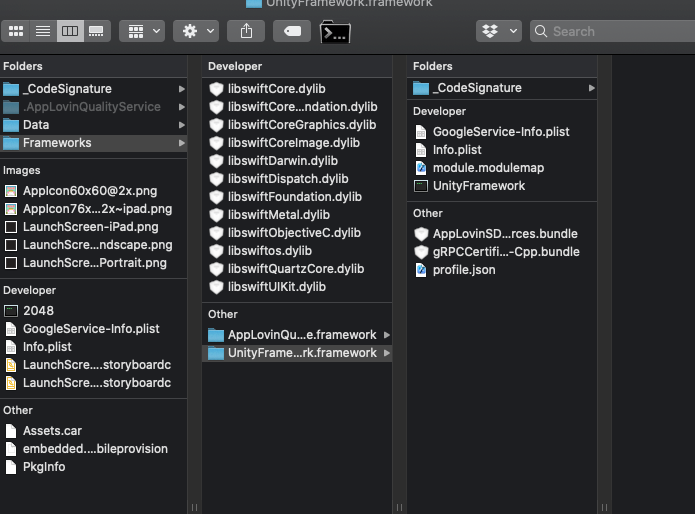Select LaunchScre...ndscape.png file
Screen dimensions: 695x514
click(x=93, y=245)
